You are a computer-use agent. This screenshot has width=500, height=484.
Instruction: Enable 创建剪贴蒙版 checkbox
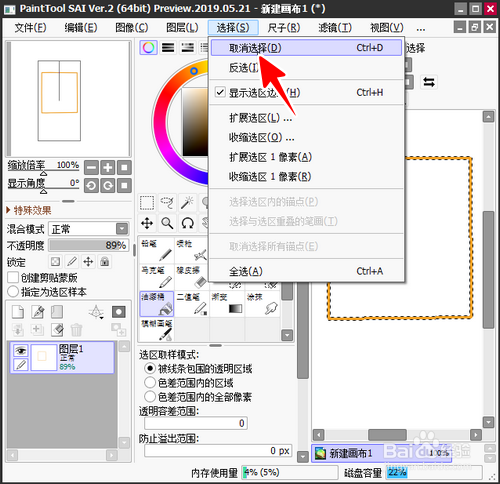click(13, 277)
